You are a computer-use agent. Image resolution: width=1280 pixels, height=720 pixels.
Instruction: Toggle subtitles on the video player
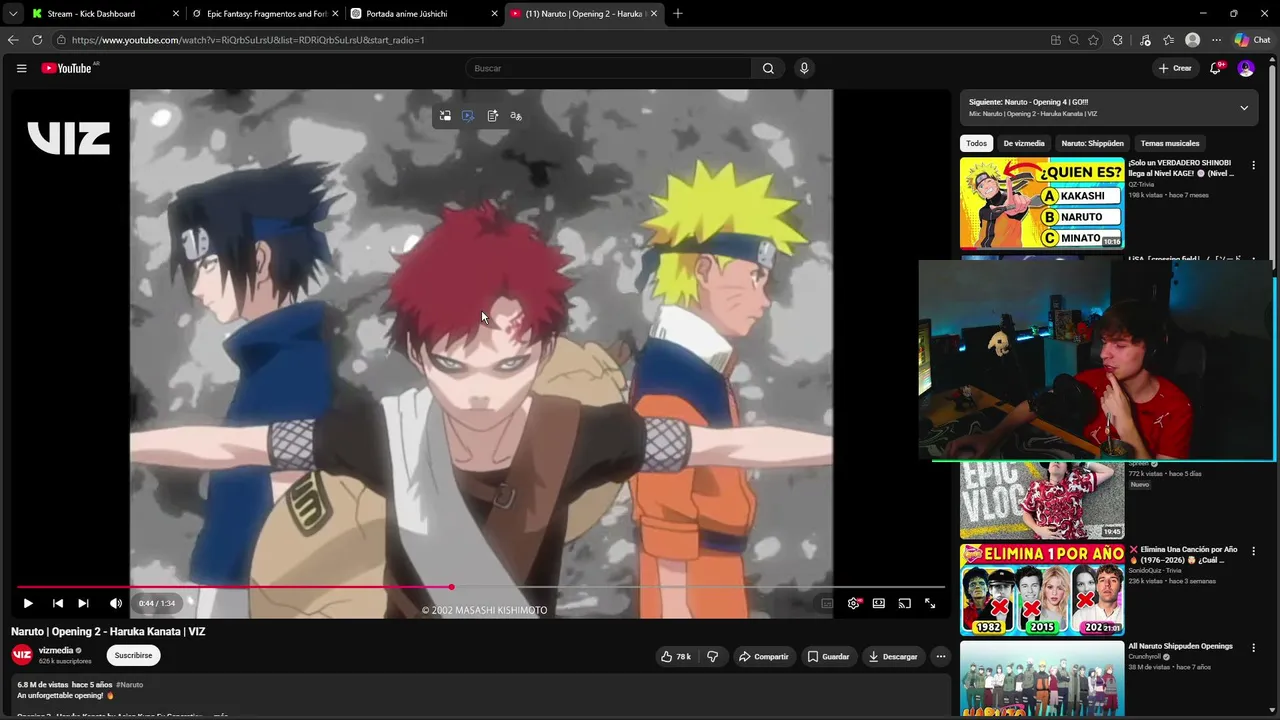[827, 603]
